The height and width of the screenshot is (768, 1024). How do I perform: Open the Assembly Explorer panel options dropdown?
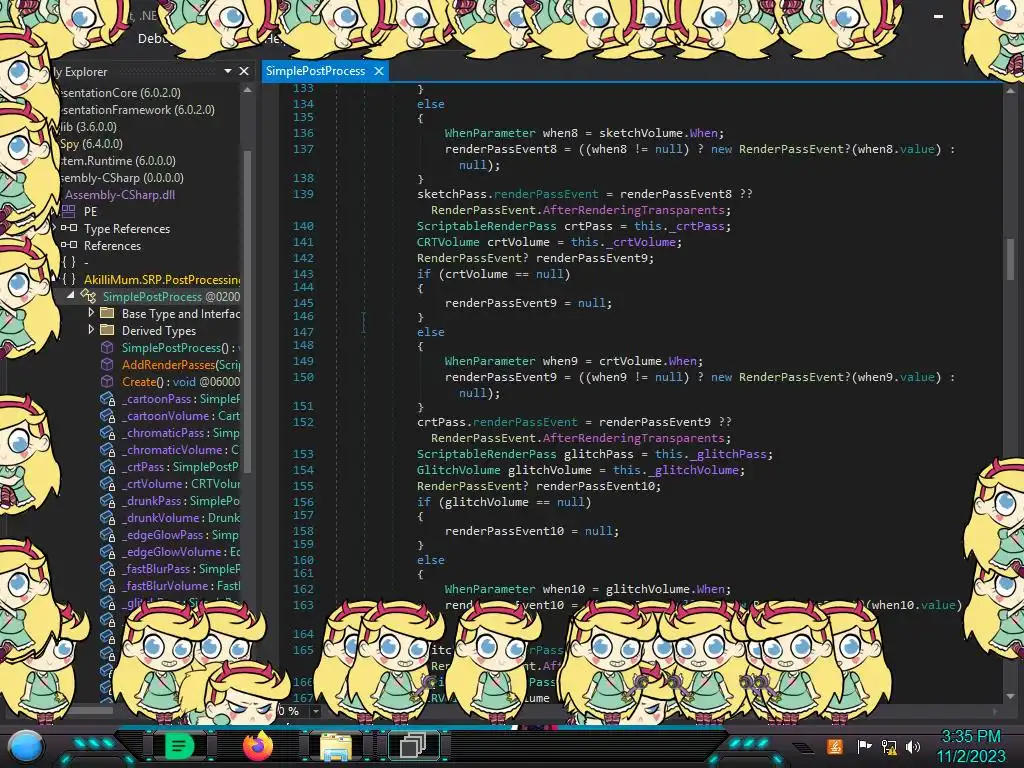pos(228,71)
